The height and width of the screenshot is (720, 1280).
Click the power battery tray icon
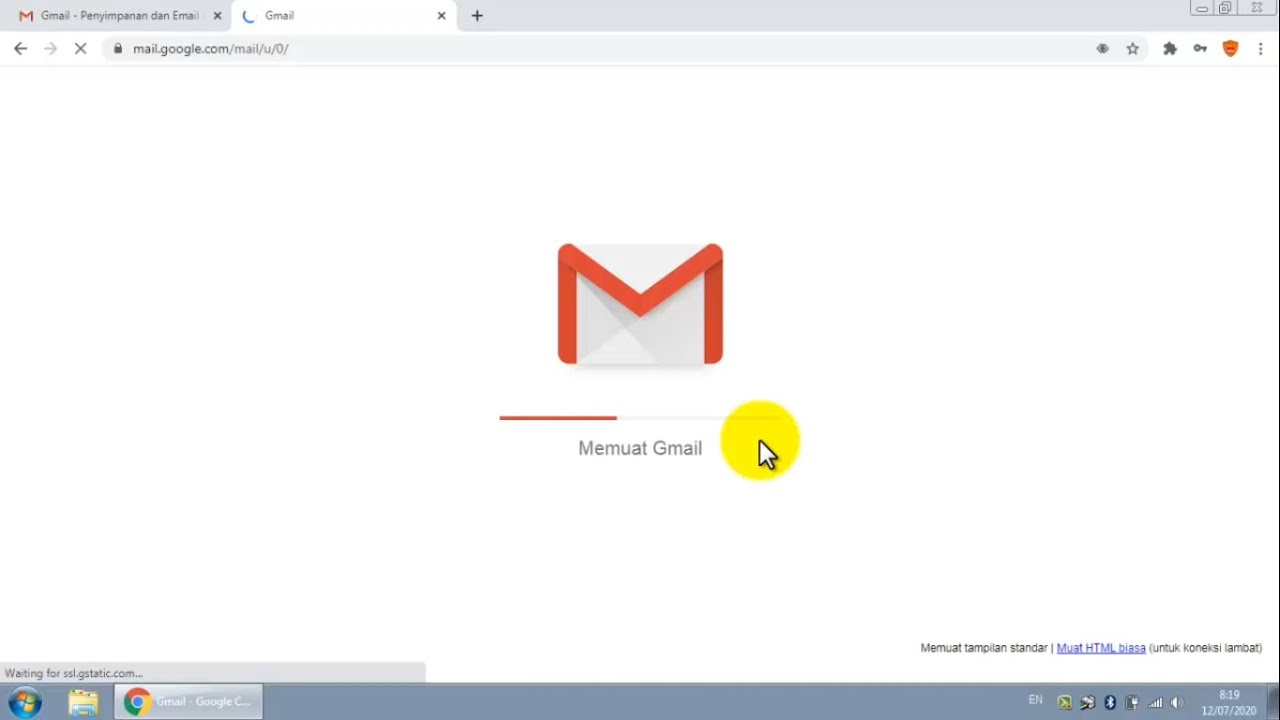[1132, 702]
